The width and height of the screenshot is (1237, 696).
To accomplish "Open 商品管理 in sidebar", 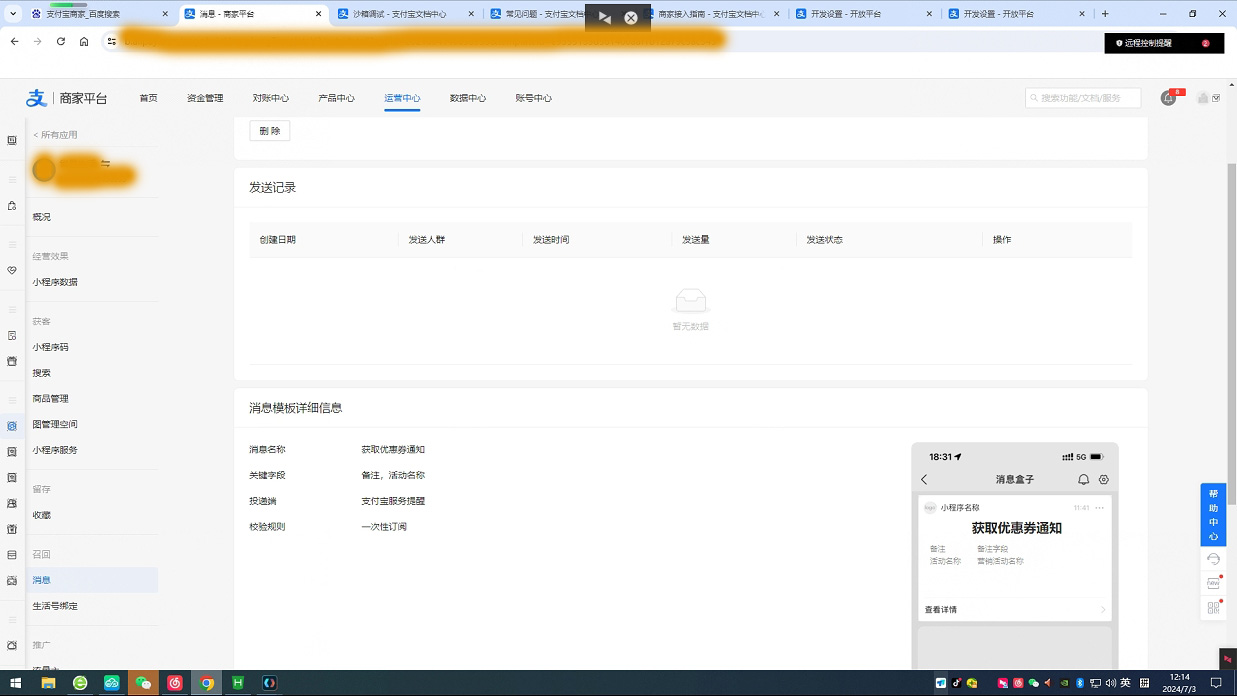I will click(x=50, y=399).
